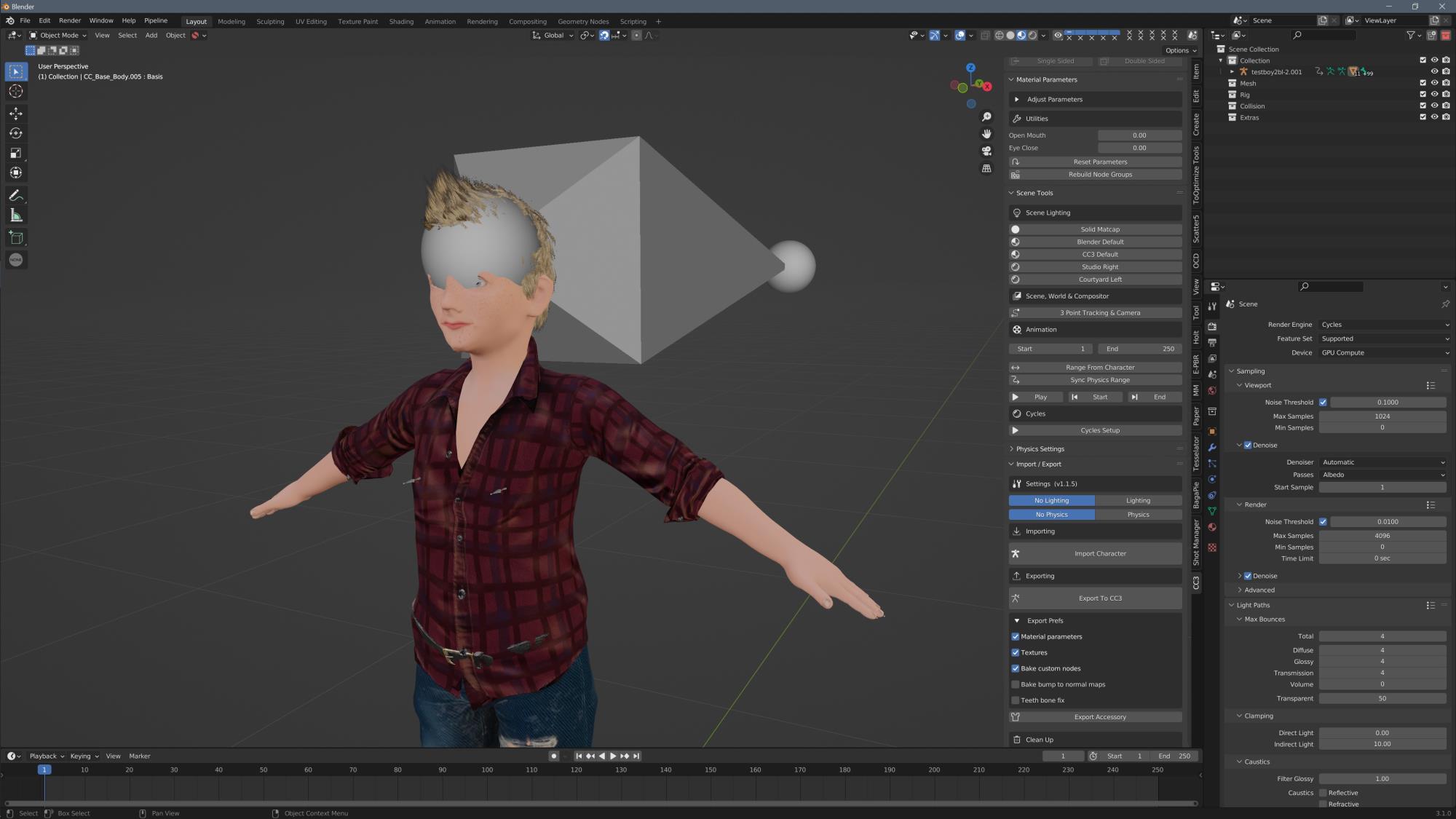Switch to rendered viewport shading
Screen dimensions: 1456x819
pos(1033,35)
